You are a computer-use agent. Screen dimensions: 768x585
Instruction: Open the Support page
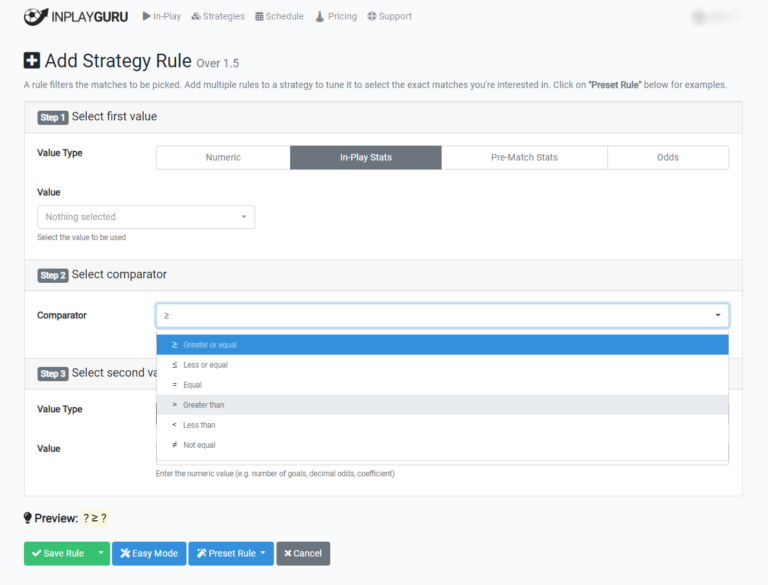(389, 16)
